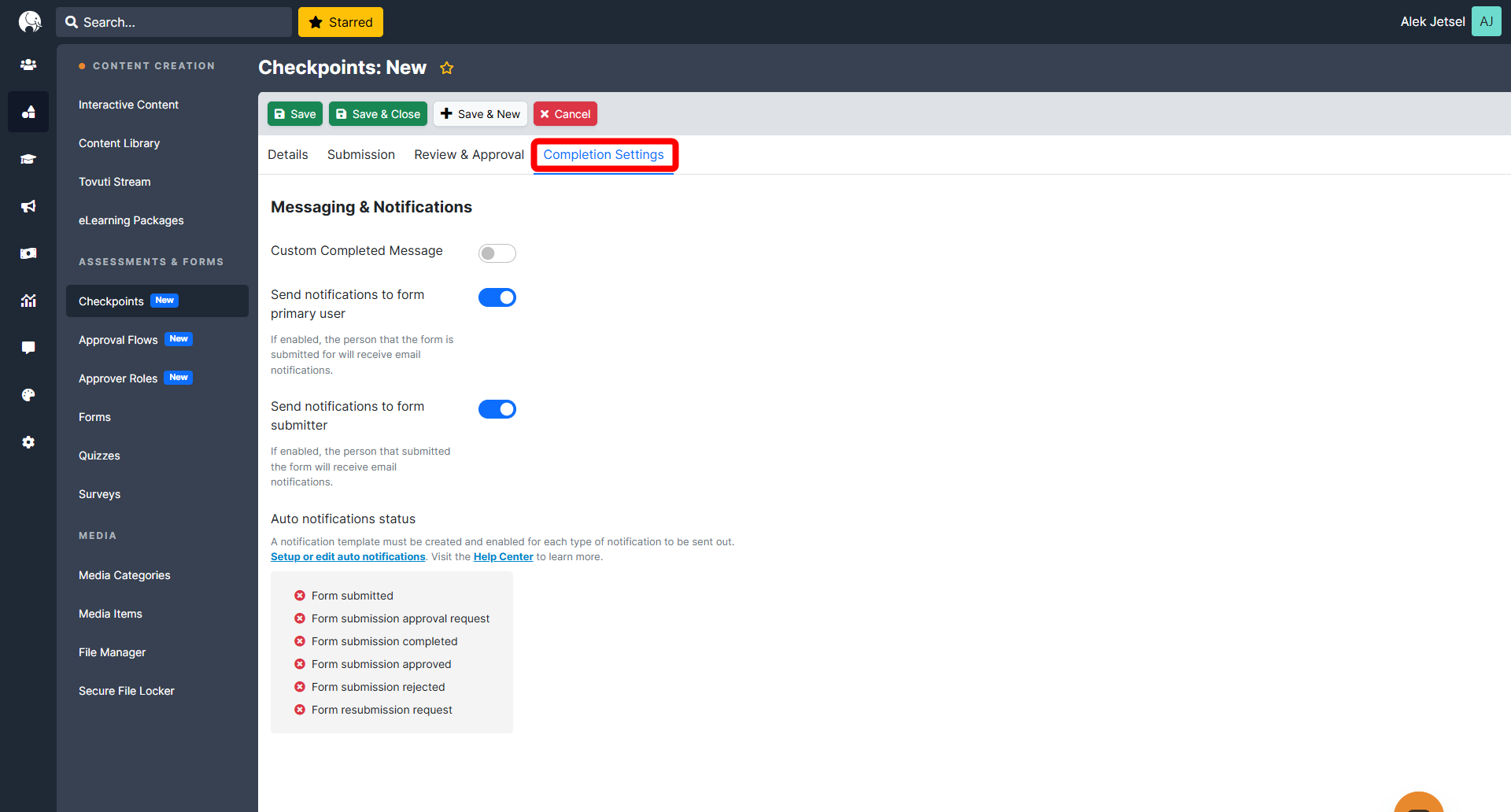Open the speech bubble communication icon

[x=28, y=348]
